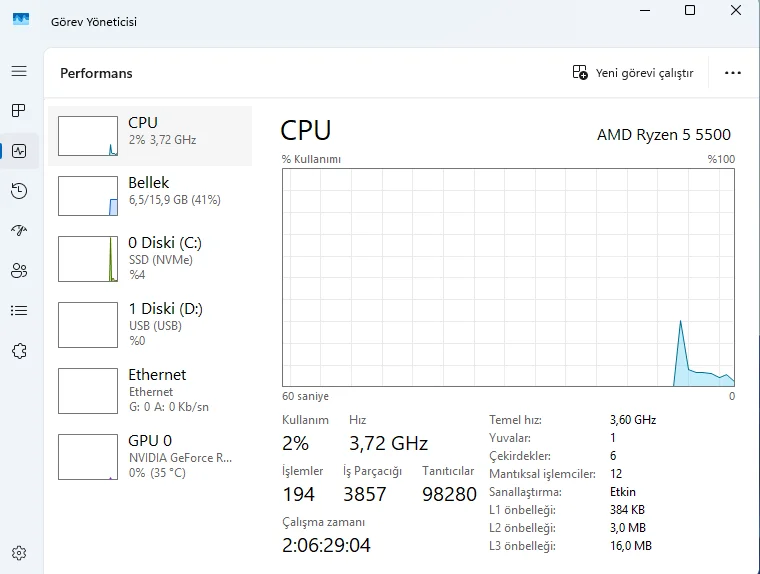Expand the hamburger navigation menu
This screenshot has width=760, height=574.
pos(19,71)
